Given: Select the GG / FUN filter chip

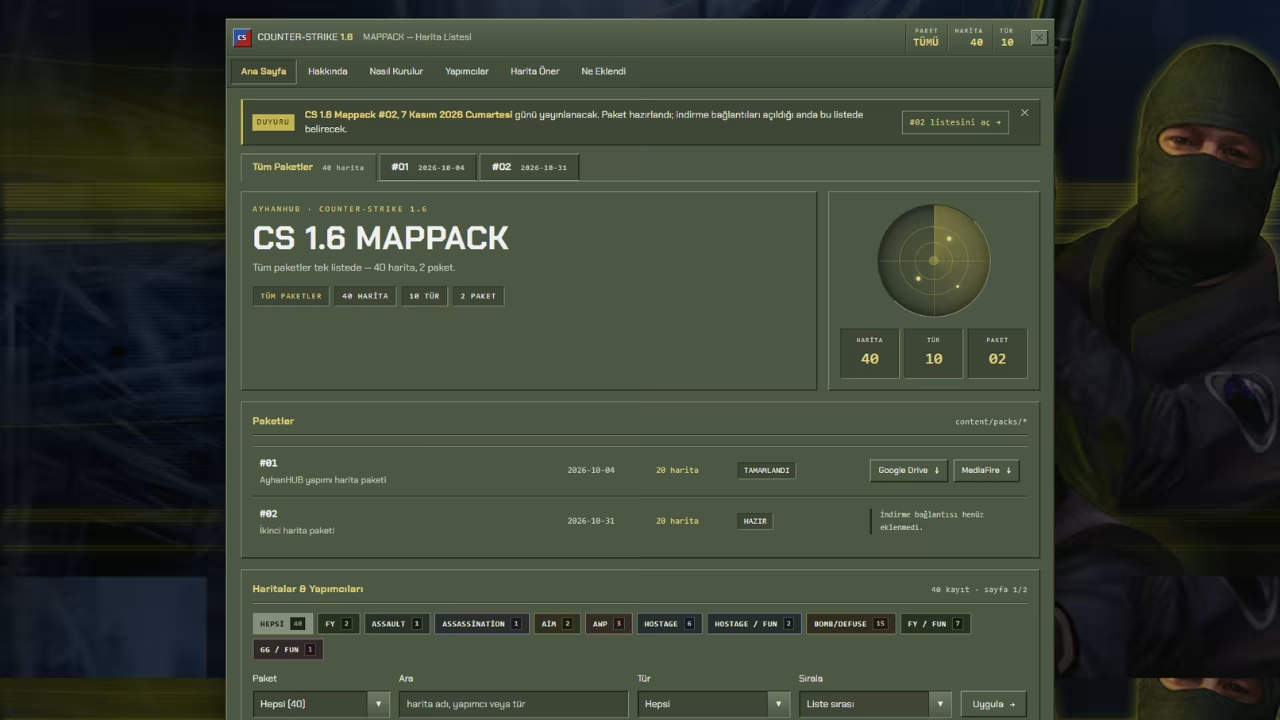Looking at the screenshot, I should [288, 649].
